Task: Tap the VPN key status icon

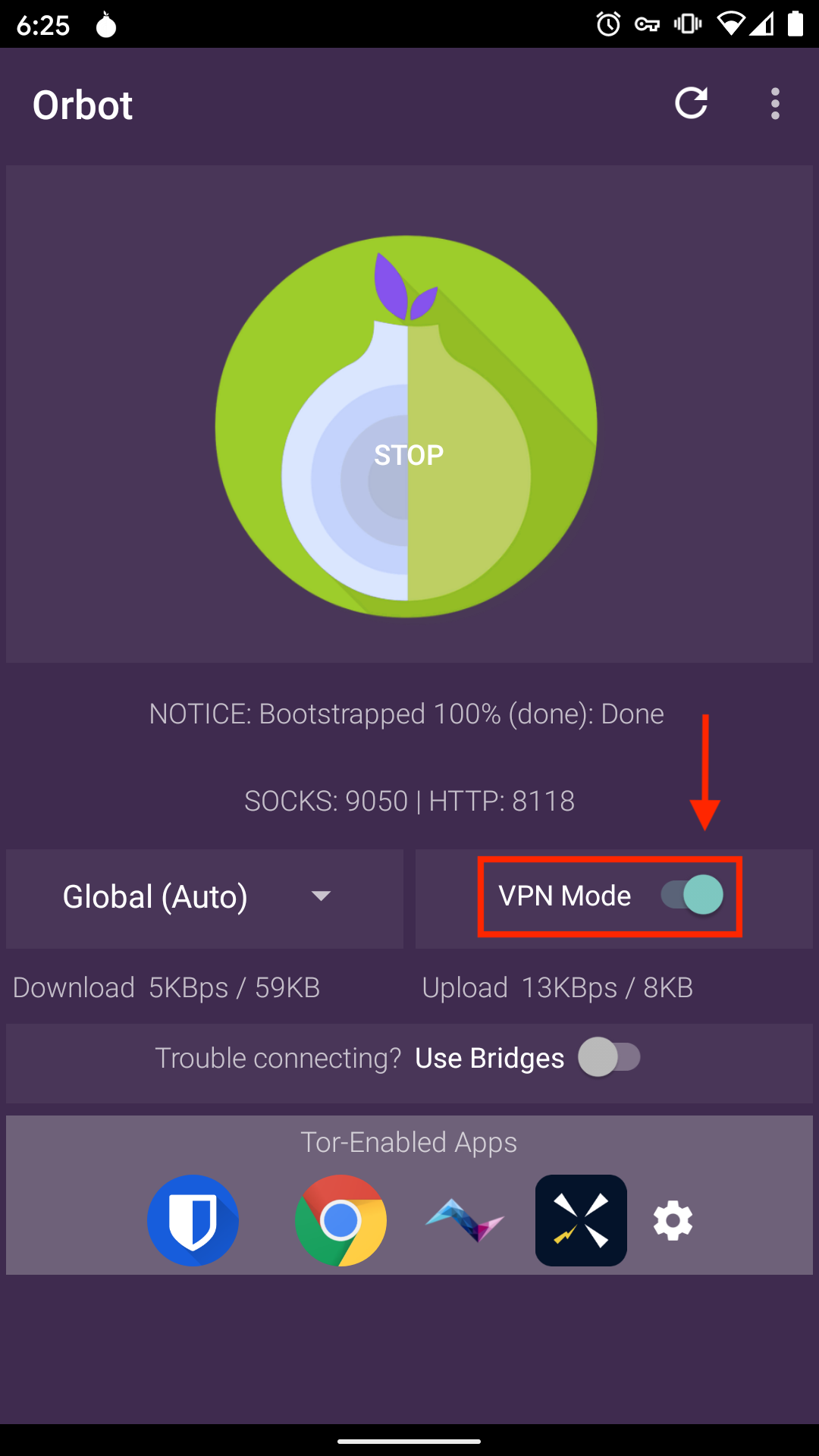Action: click(647, 25)
